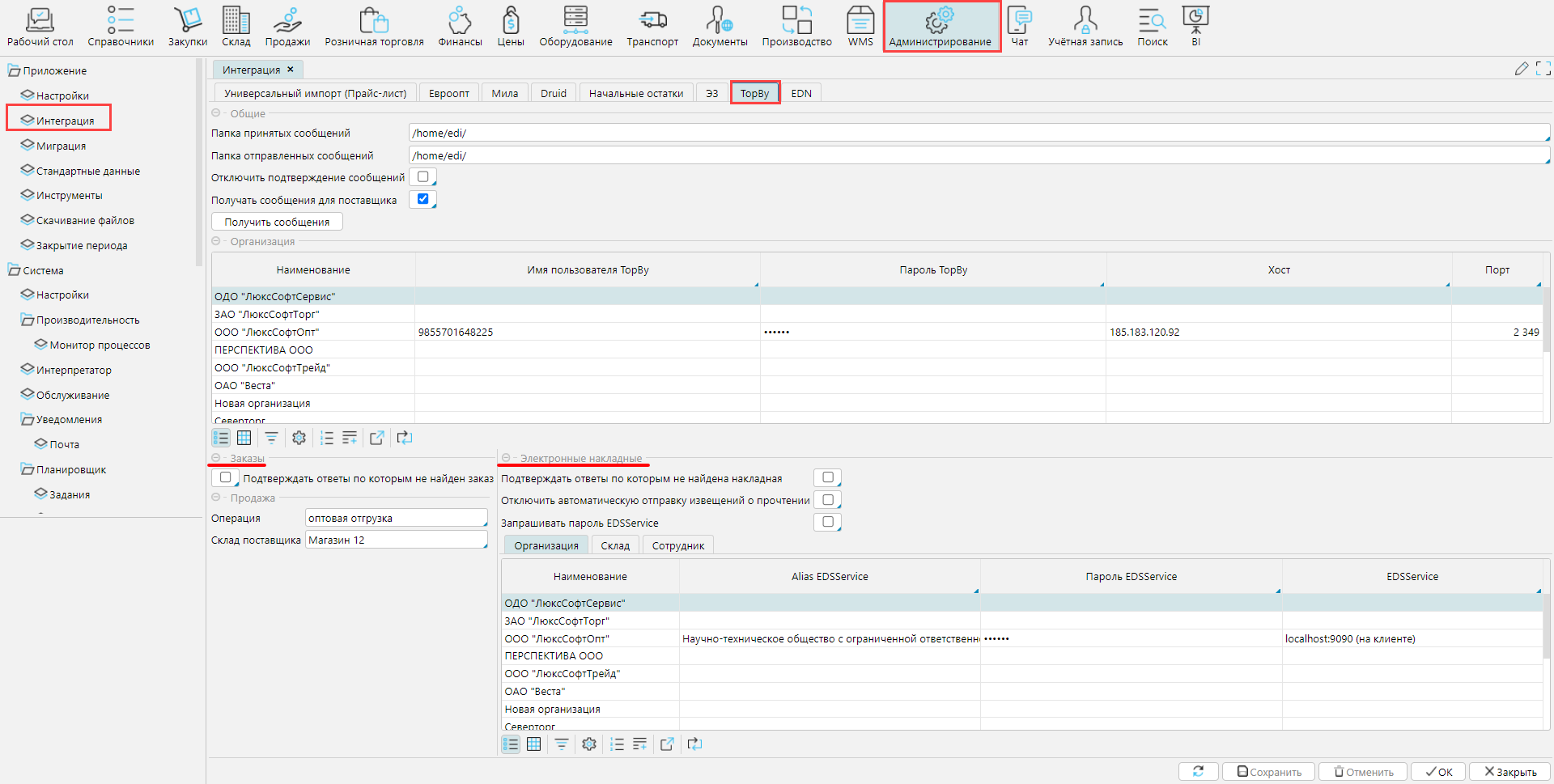Click the settings gear in organization table toolbar
The height and width of the screenshot is (784, 1554).
[299, 438]
